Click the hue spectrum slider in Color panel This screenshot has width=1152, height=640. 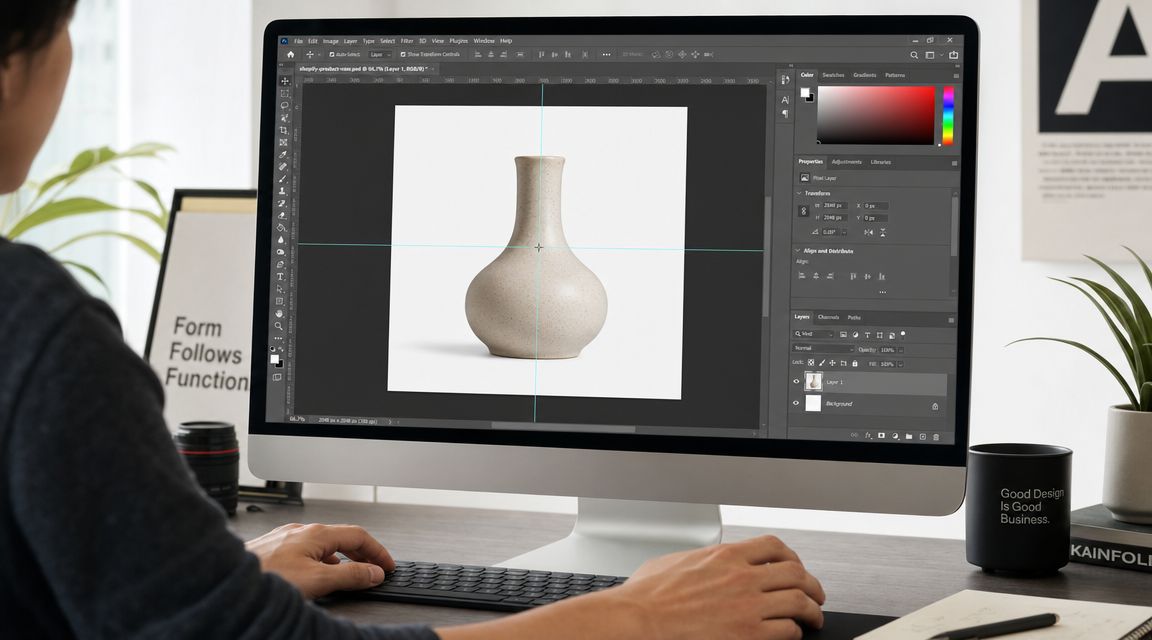(x=948, y=115)
